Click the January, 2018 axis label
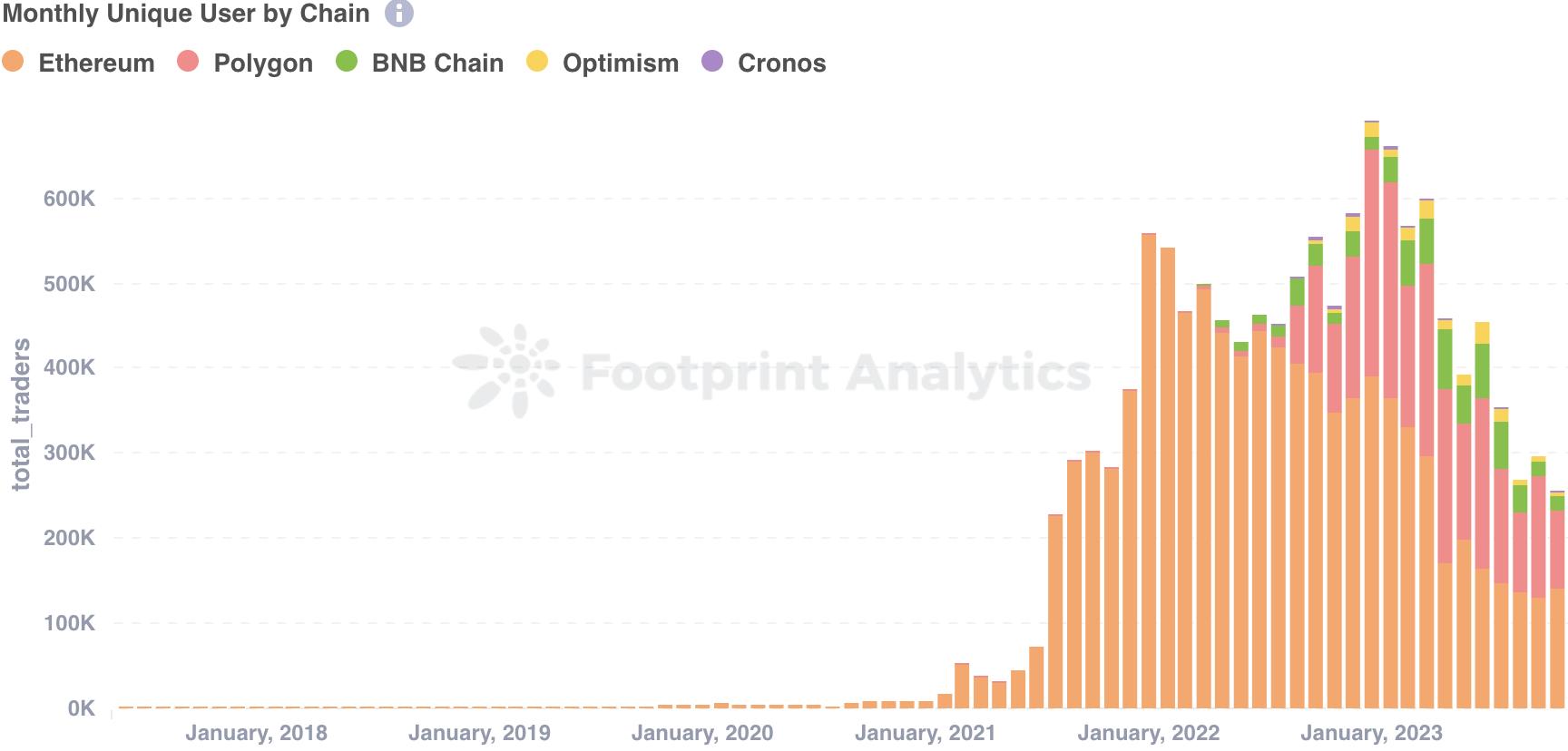 pyautogui.click(x=256, y=733)
